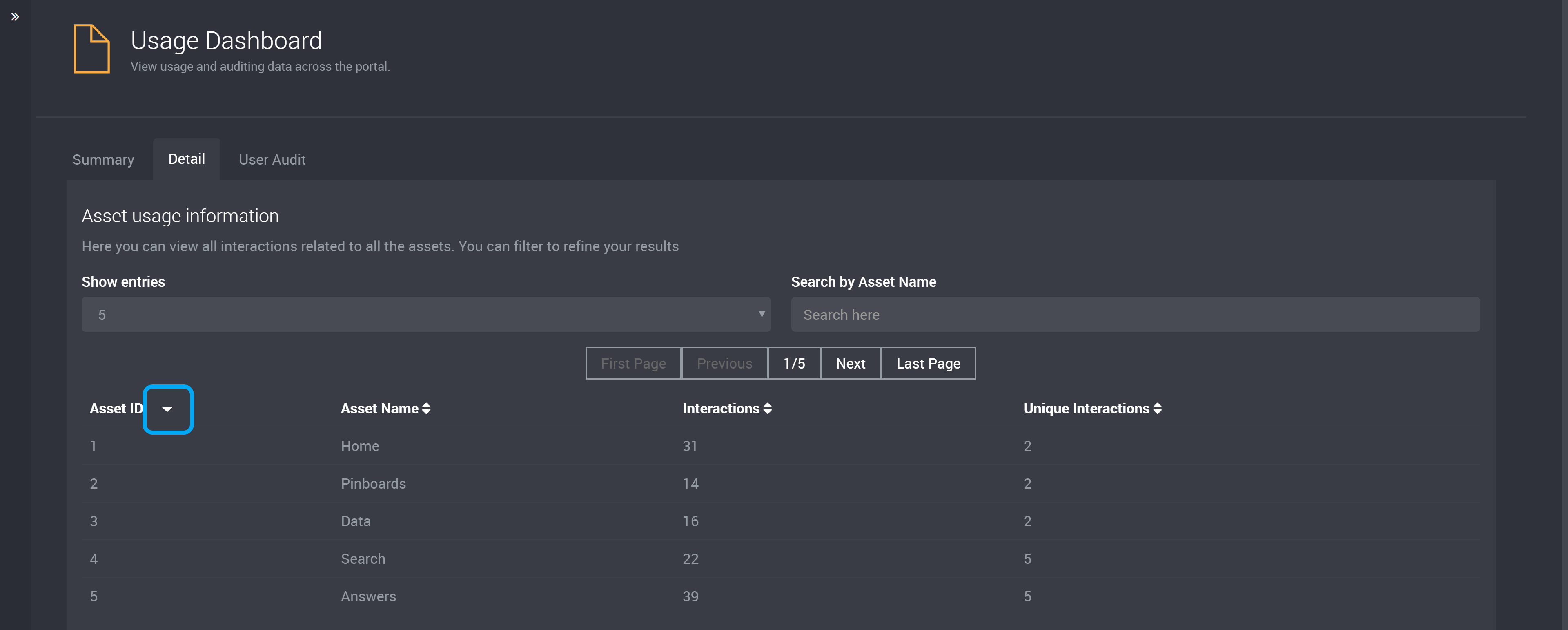Click the Usage Dashboard title

tap(226, 41)
